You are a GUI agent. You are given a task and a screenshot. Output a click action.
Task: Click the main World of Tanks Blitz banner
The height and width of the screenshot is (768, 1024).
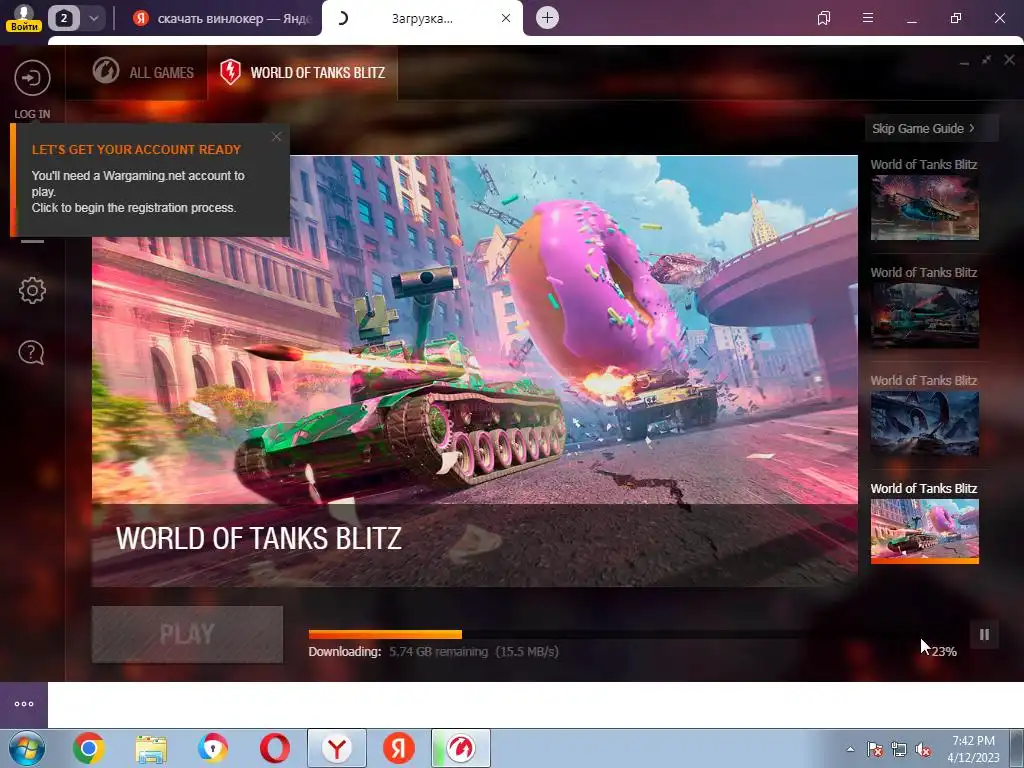475,371
